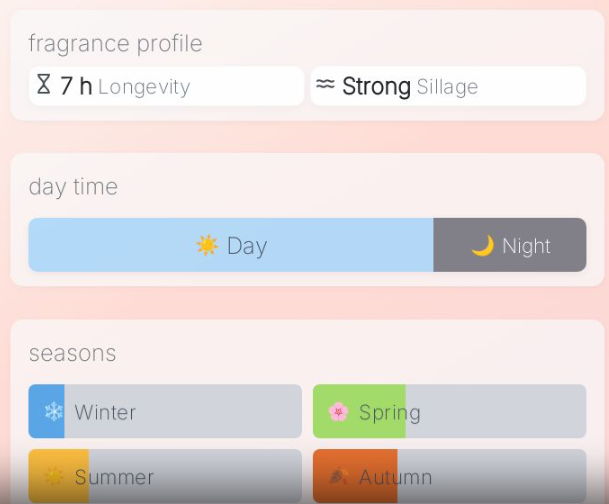The image size is (609, 504).
Task: Click the Autumn season bar
Action: (x=449, y=476)
